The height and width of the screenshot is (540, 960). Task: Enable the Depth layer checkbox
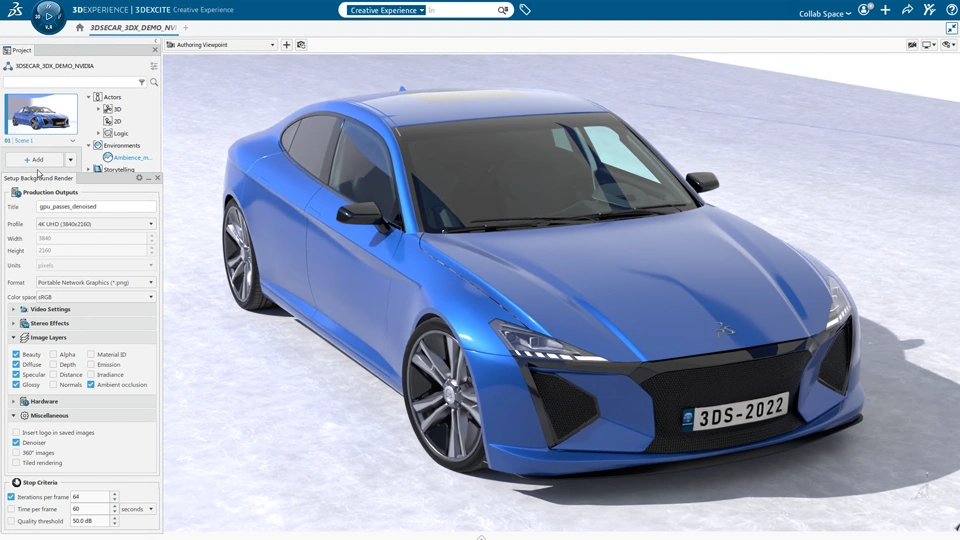tap(53, 364)
